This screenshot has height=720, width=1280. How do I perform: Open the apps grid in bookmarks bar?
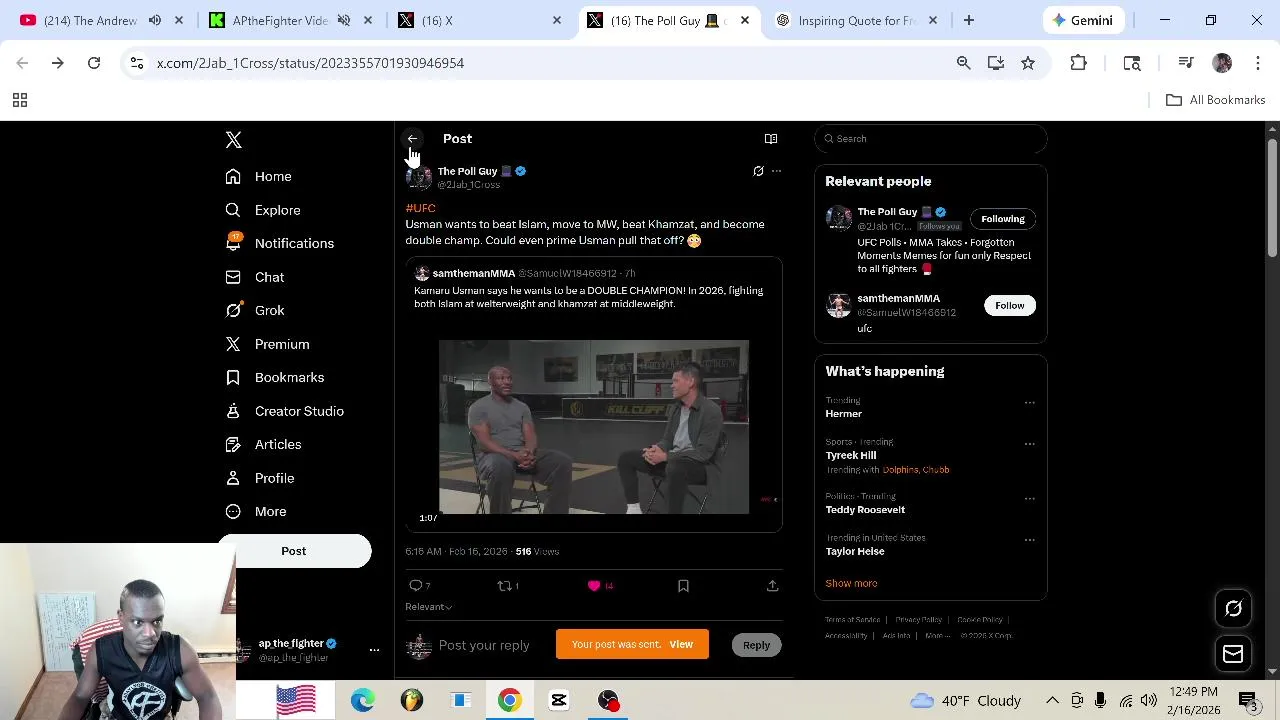pos(19,100)
